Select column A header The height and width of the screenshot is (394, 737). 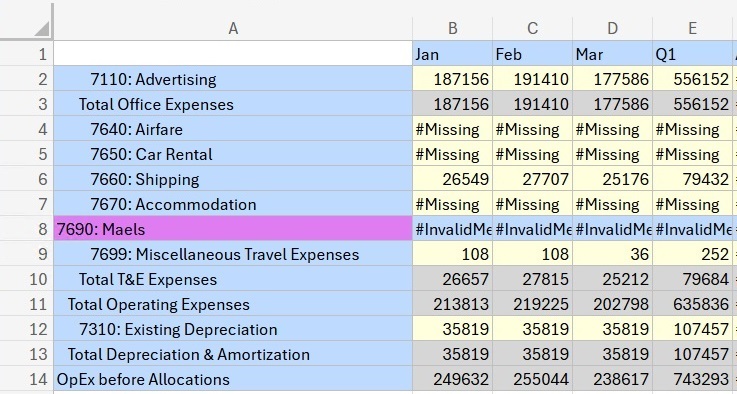click(233, 28)
